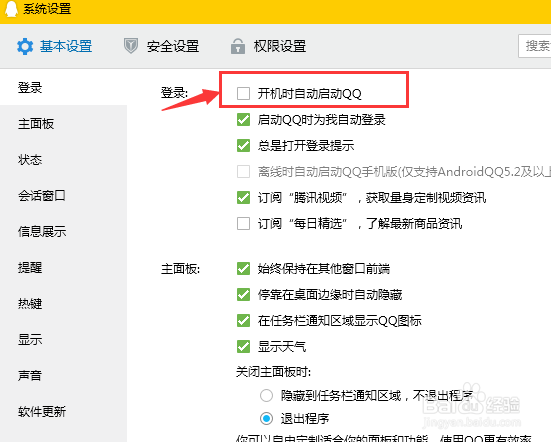Click the 系统设置 window title text

47,9
